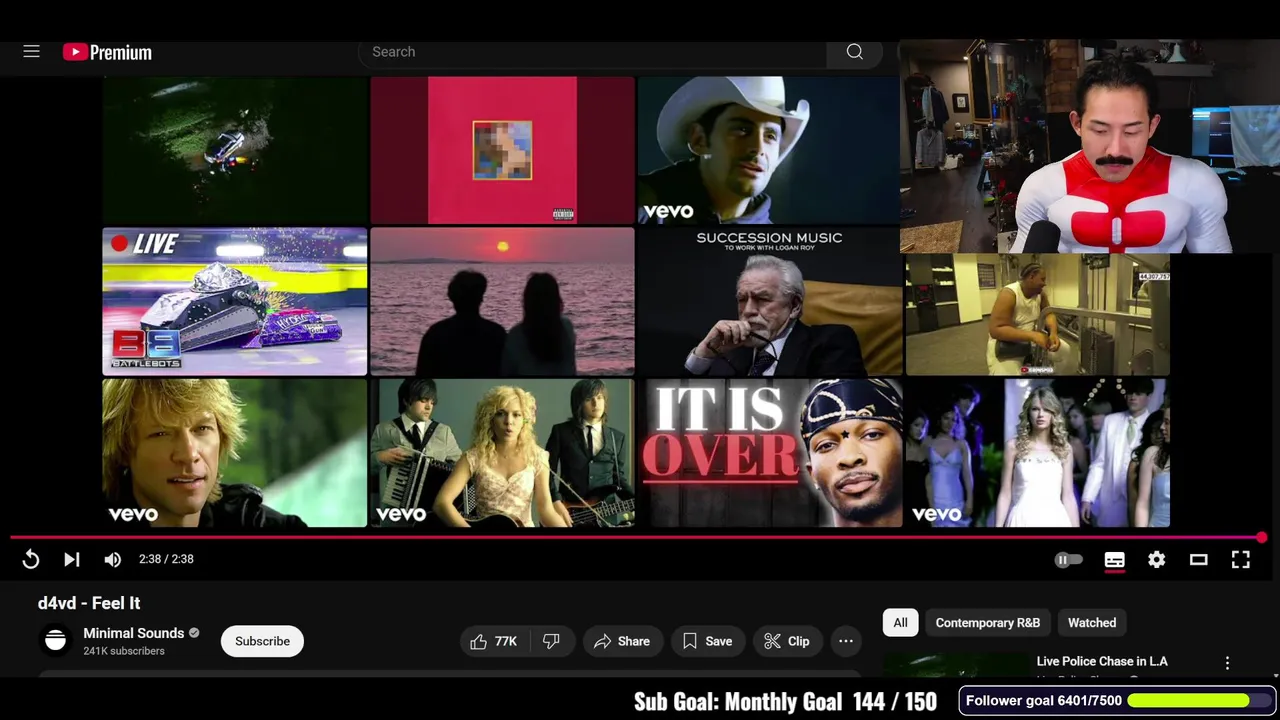Image resolution: width=1280 pixels, height=720 pixels.
Task: Mute the video volume
Action: (113, 559)
